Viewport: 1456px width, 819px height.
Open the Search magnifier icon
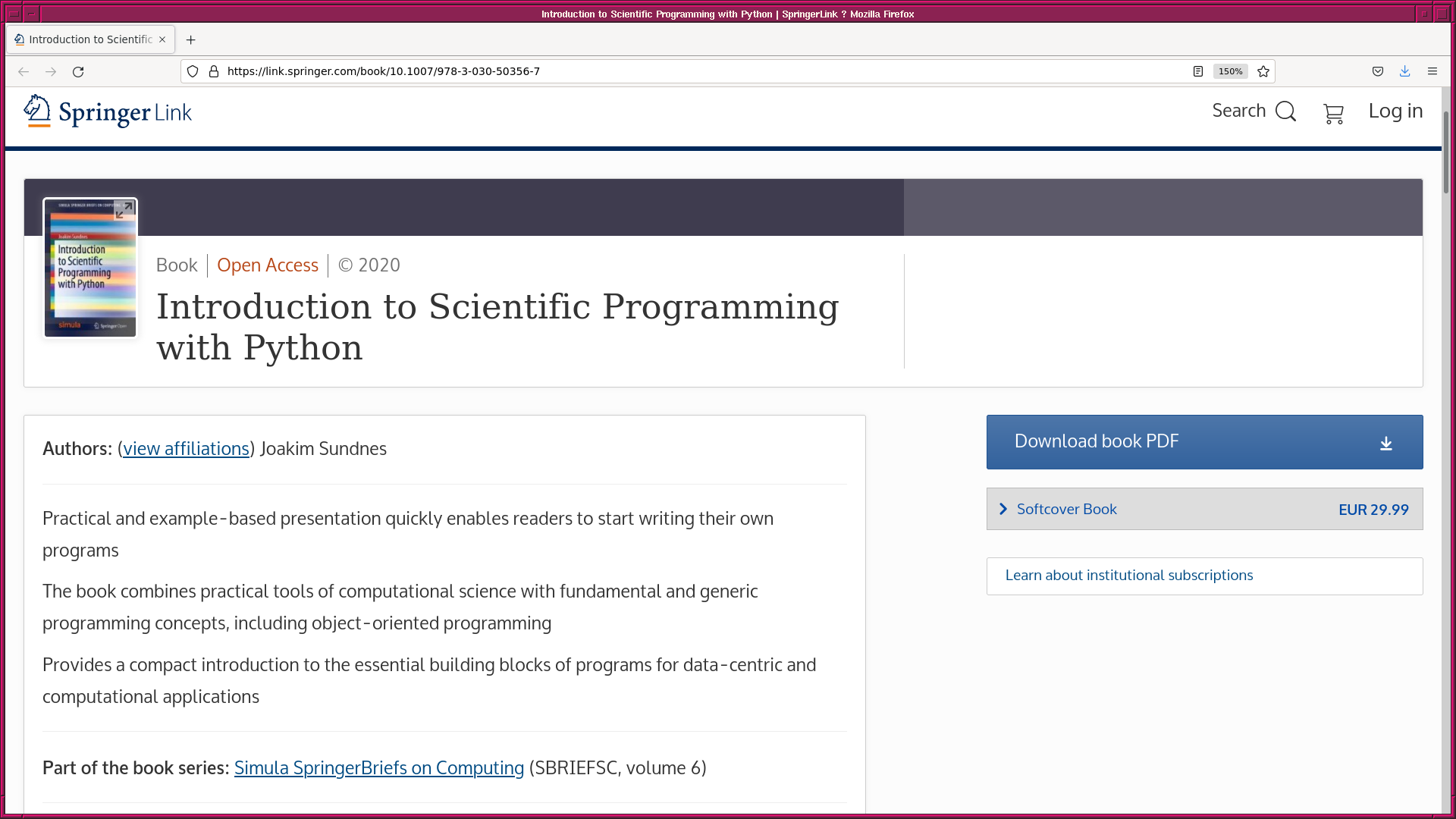tap(1285, 111)
